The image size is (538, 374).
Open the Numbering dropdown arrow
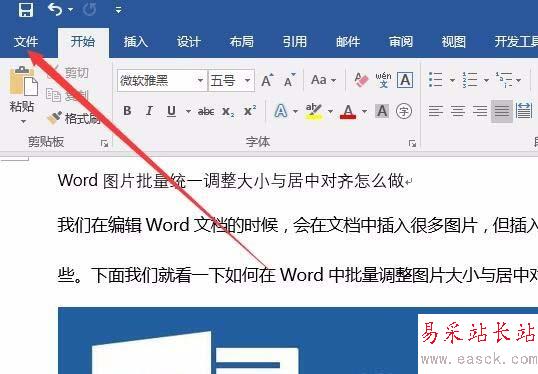point(486,81)
